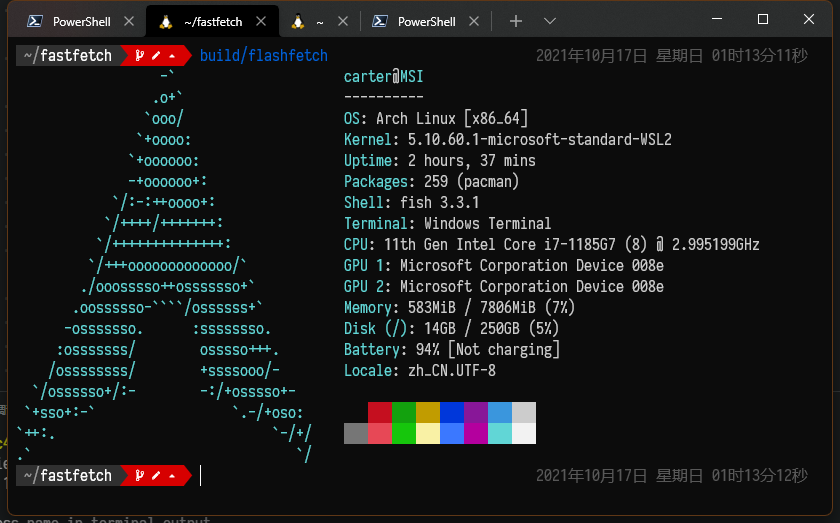Click the cyan color block
Image resolution: width=840 pixels, height=523 pixels.
tap(500, 434)
